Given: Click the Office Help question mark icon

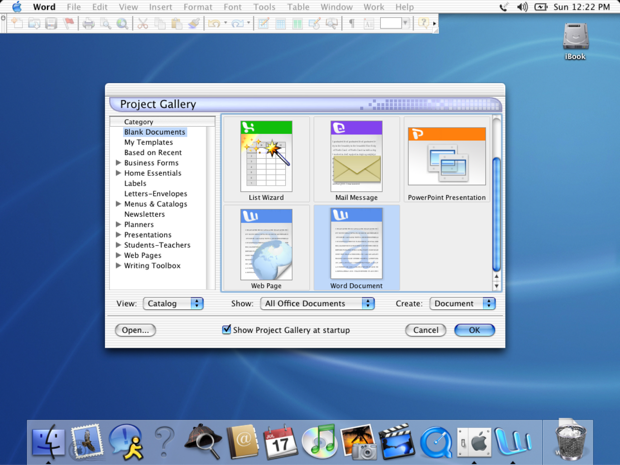Looking at the screenshot, I should pyautogui.click(x=423, y=23).
